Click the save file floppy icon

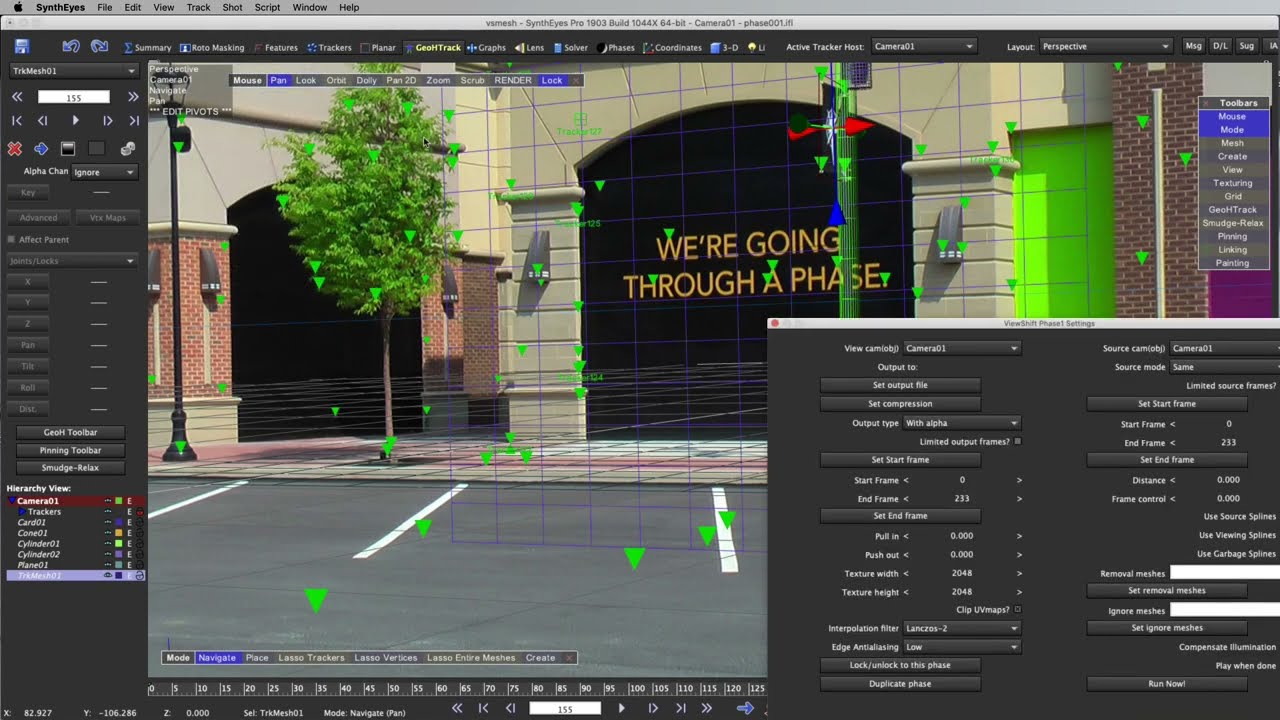(22, 46)
